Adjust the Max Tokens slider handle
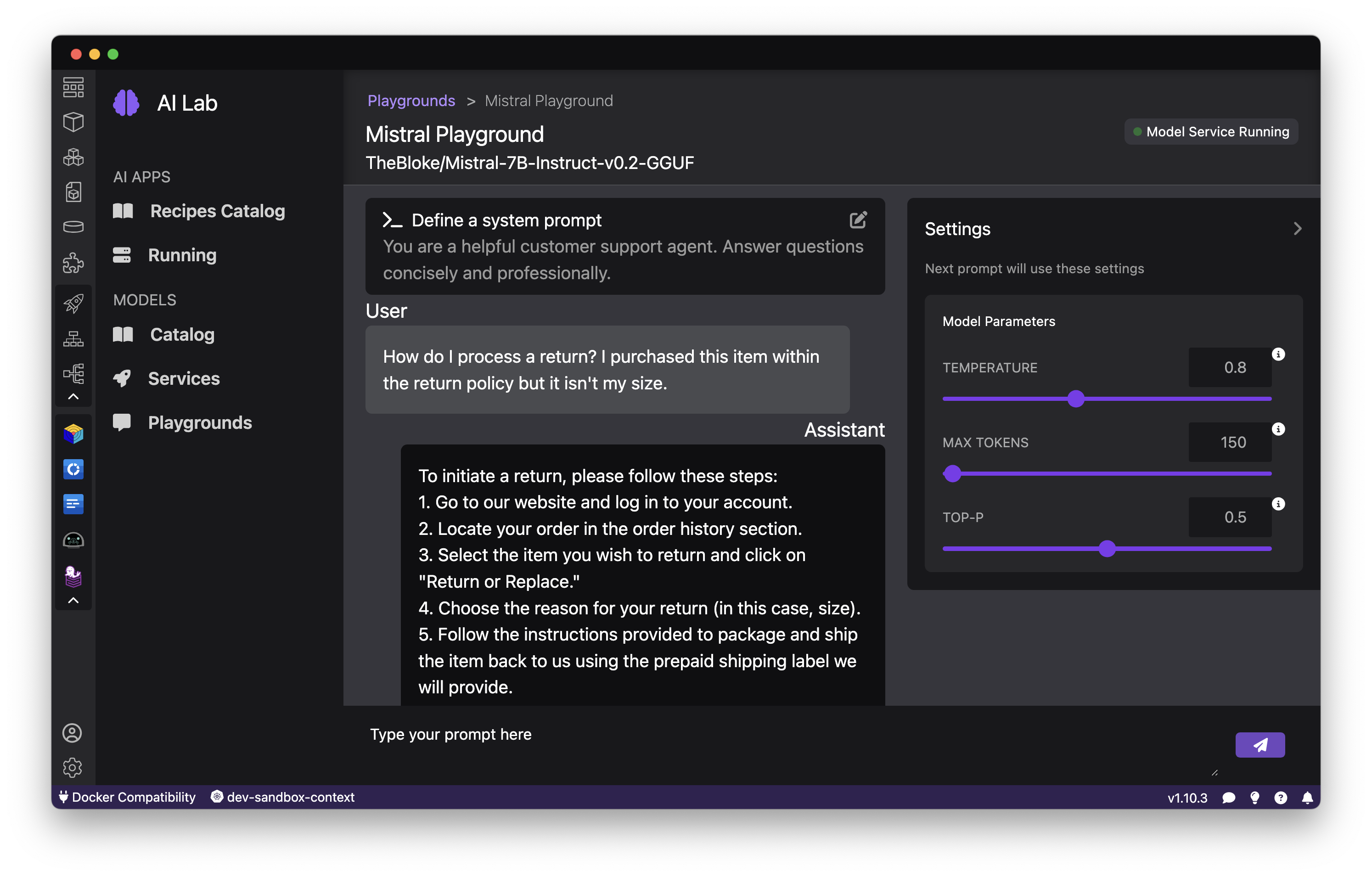Viewport: 1372px width, 877px height. click(953, 473)
